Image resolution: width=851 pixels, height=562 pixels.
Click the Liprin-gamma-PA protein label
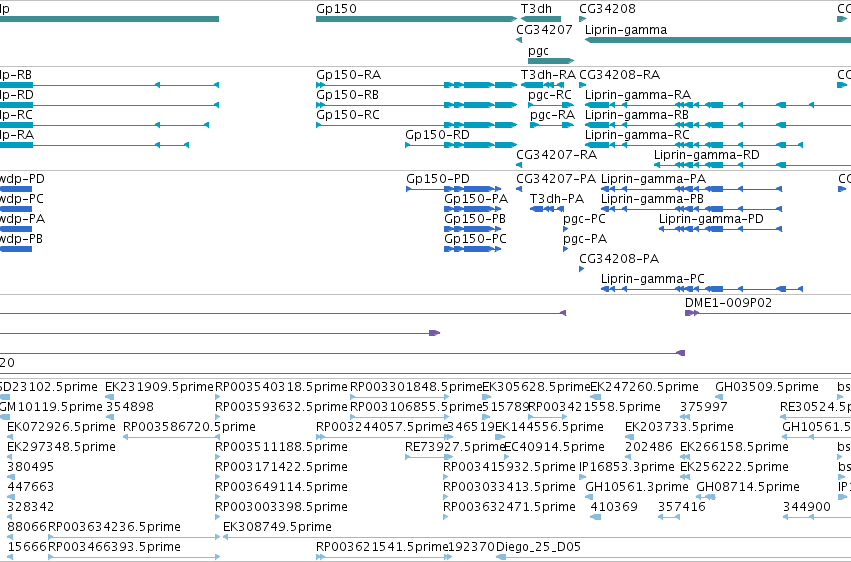coord(653,179)
